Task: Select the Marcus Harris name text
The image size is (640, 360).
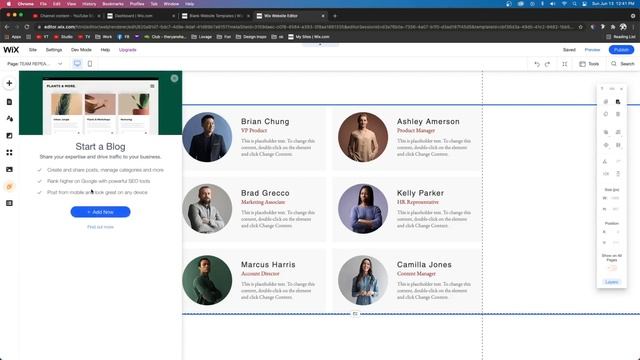Action: pos(268,264)
